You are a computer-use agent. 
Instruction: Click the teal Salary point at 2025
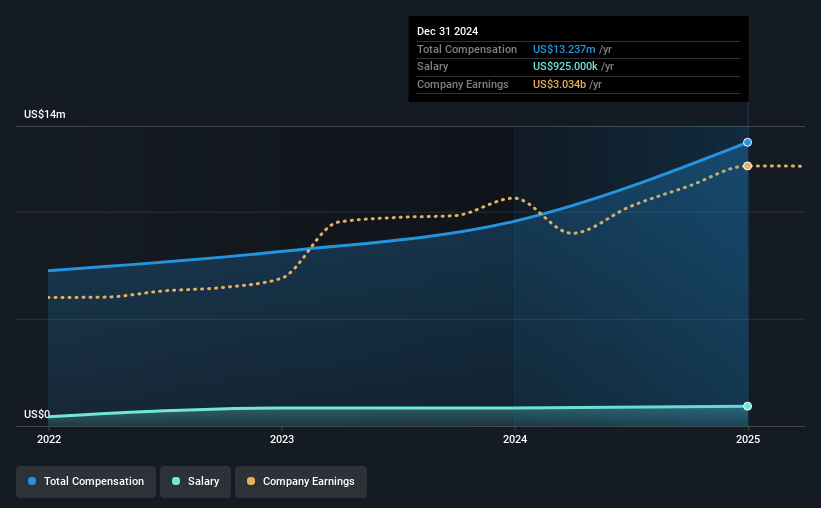748,406
